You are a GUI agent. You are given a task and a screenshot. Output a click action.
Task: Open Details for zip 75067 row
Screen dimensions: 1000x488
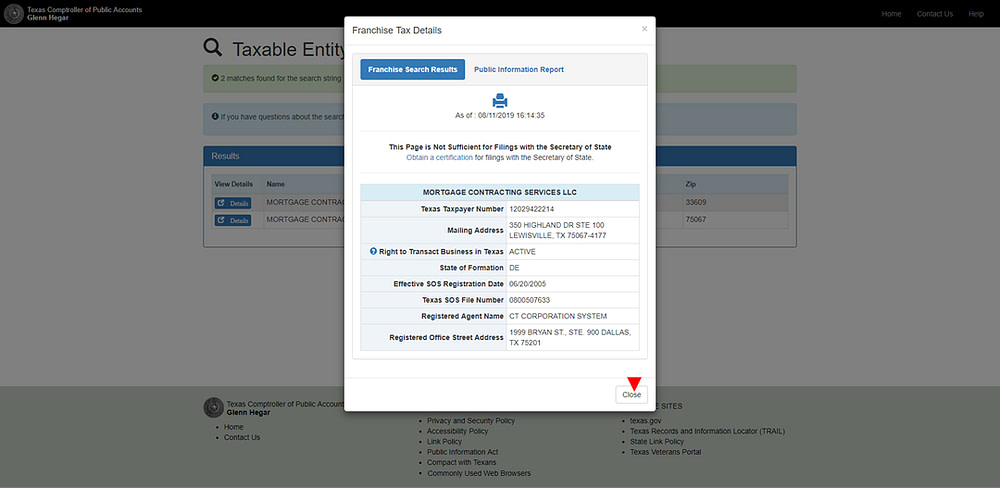tap(233, 220)
